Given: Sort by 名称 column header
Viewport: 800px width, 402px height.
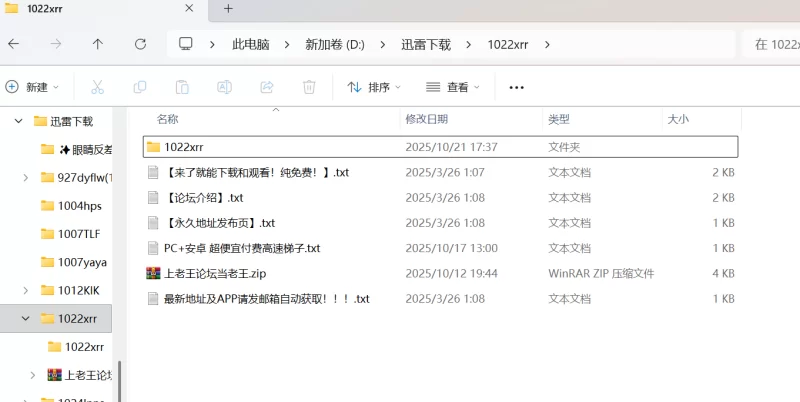Looking at the screenshot, I should [167, 119].
